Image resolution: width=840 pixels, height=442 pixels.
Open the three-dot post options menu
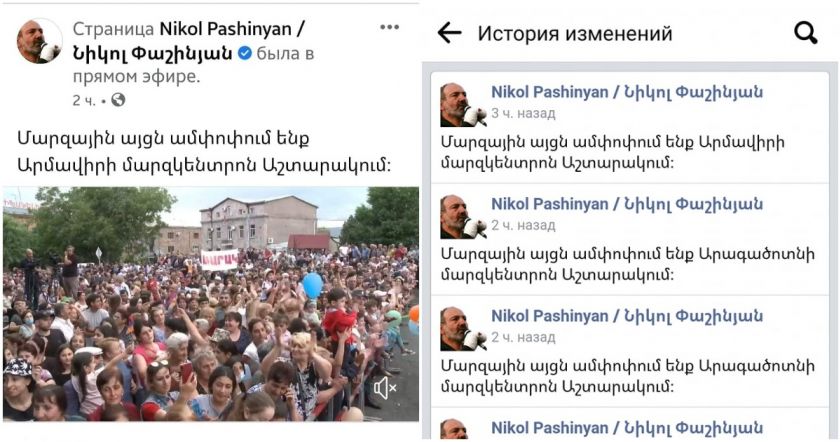point(389,27)
